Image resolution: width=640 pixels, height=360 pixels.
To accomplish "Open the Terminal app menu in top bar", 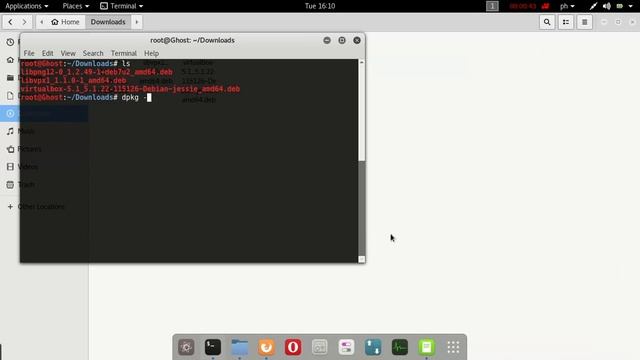I will tap(122, 6).
